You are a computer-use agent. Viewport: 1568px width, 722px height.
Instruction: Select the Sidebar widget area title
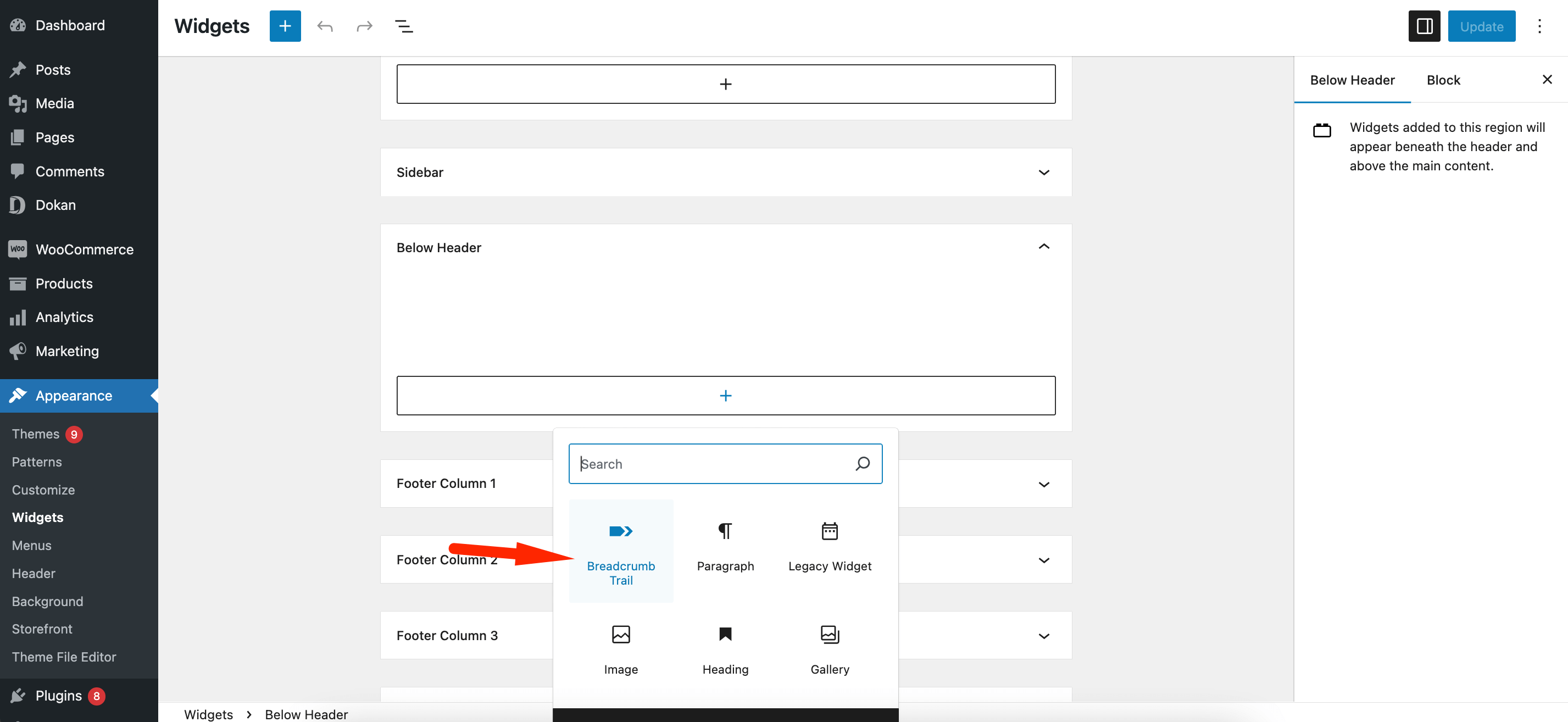(x=420, y=173)
